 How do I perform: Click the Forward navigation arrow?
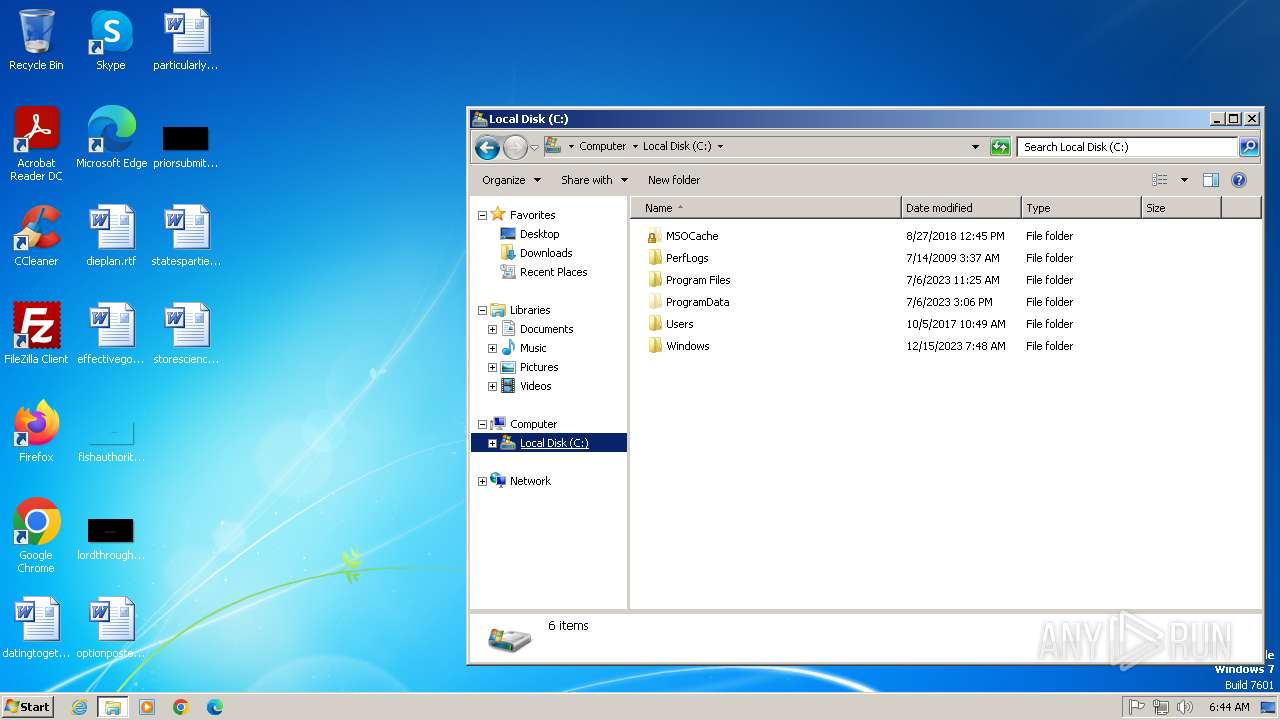pyautogui.click(x=515, y=147)
